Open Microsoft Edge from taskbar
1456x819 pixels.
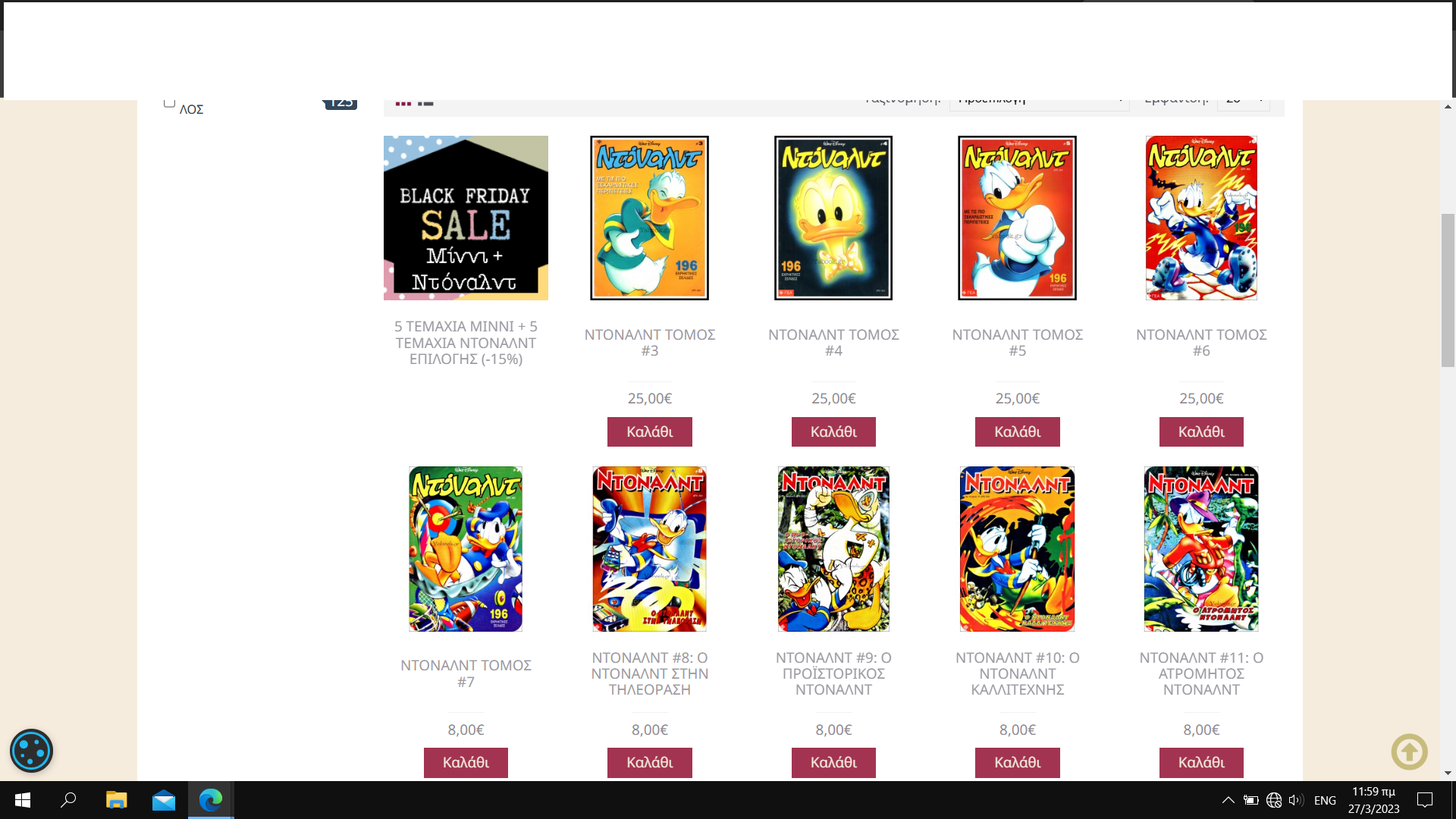click(211, 800)
